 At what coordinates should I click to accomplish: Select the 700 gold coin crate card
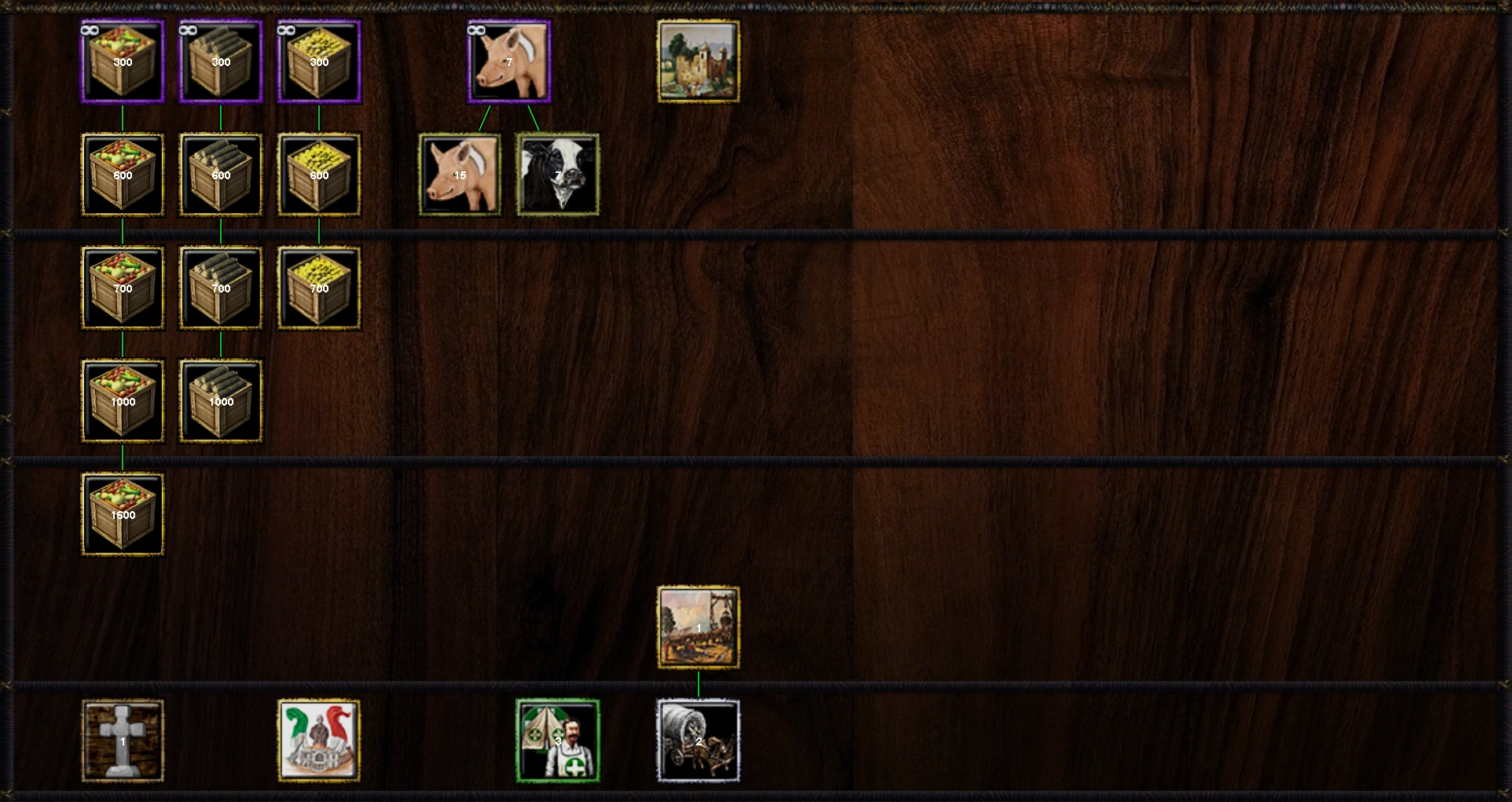(319, 288)
